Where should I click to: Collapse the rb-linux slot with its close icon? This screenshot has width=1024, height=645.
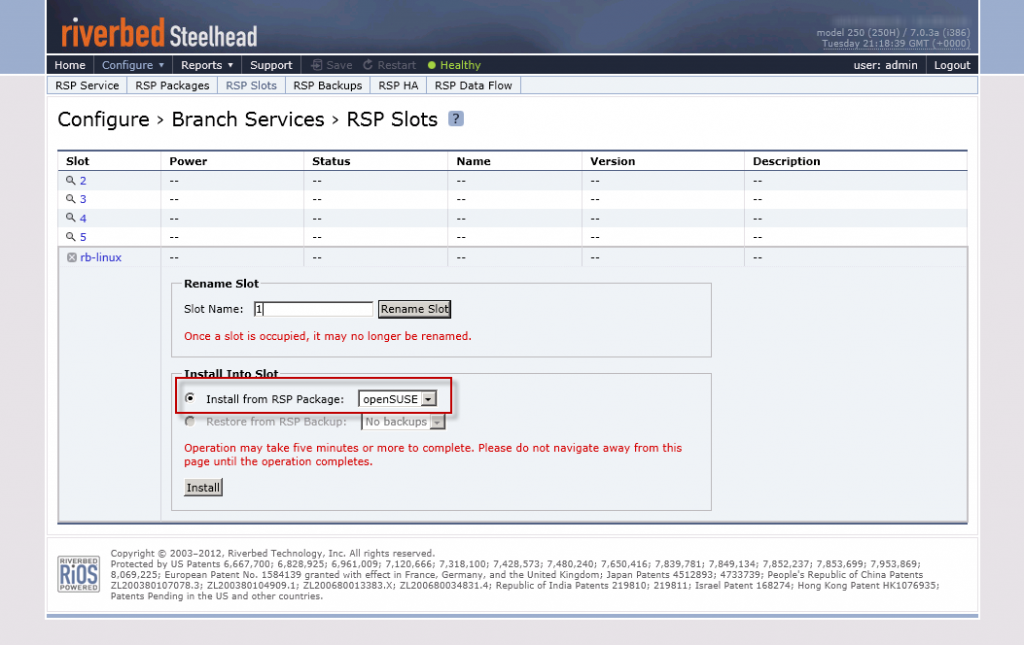point(72,257)
